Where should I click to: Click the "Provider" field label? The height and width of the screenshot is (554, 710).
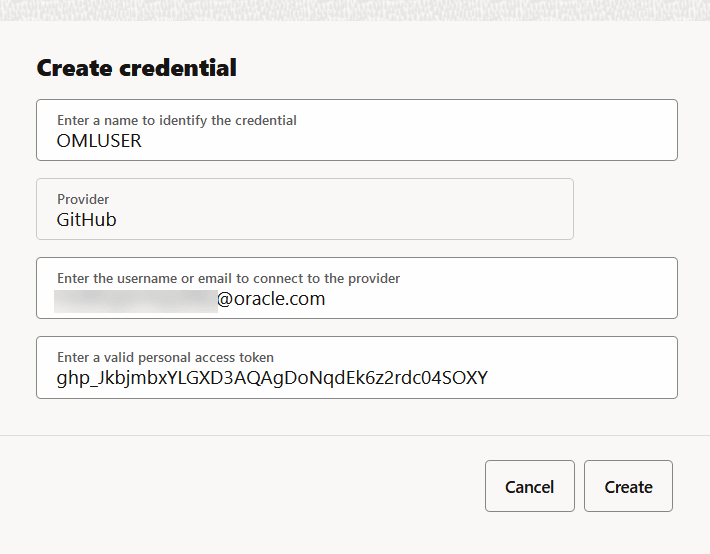pyautogui.click(x=83, y=199)
